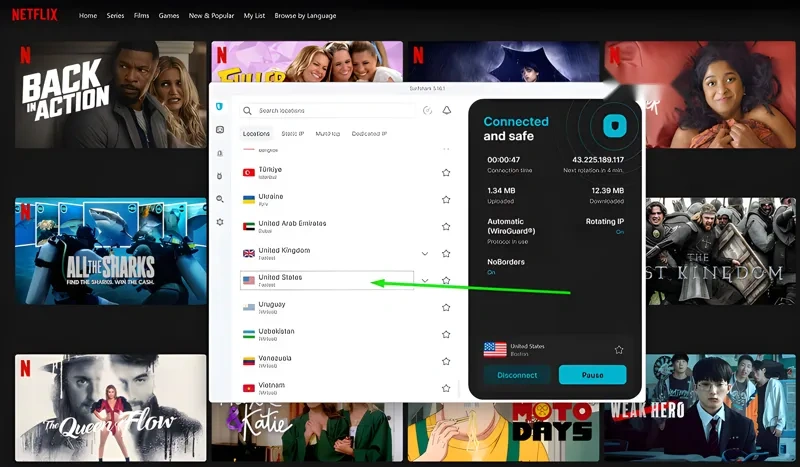
Task: Open the Surfshark VPN shield sidebar icon
Action: click(x=219, y=107)
